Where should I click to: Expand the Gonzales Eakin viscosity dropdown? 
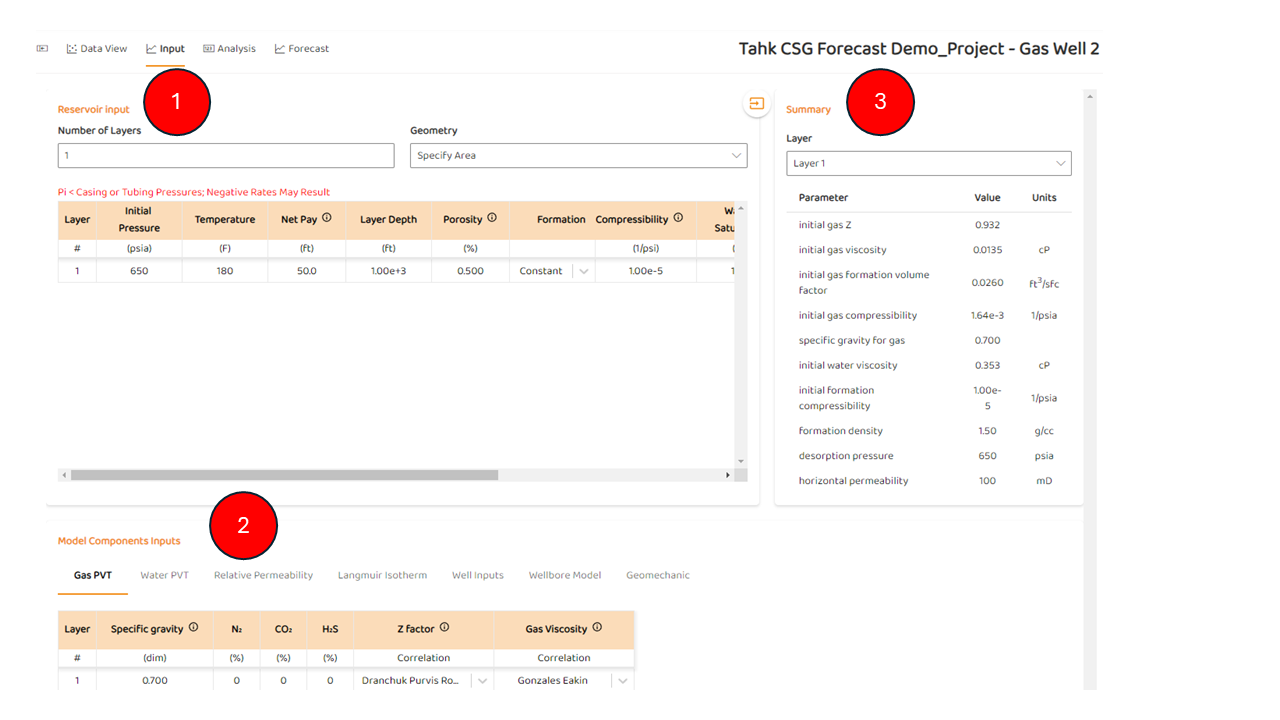click(x=622, y=681)
